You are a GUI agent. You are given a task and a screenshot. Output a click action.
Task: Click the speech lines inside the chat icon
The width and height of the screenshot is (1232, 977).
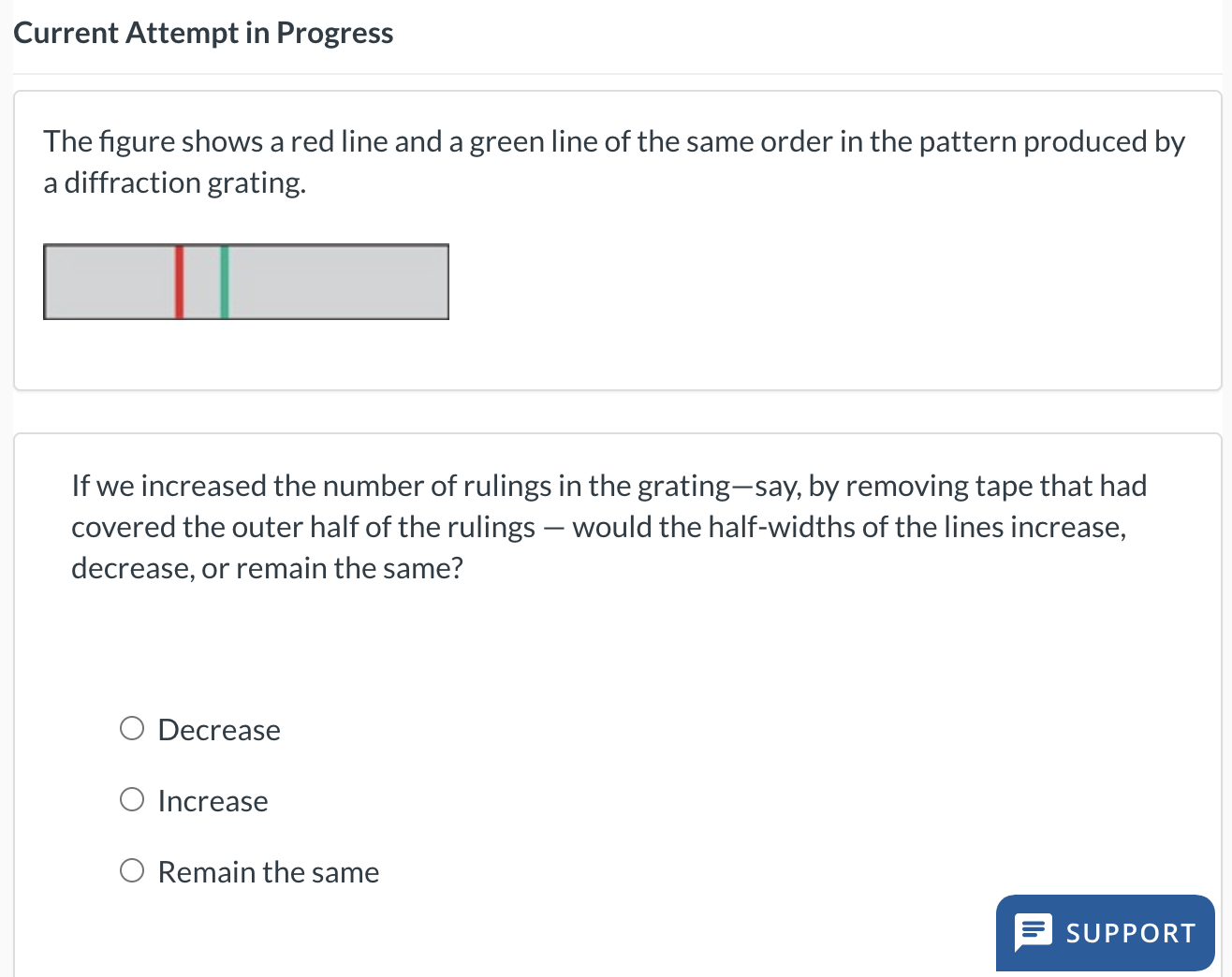click(x=1033, y=929)
